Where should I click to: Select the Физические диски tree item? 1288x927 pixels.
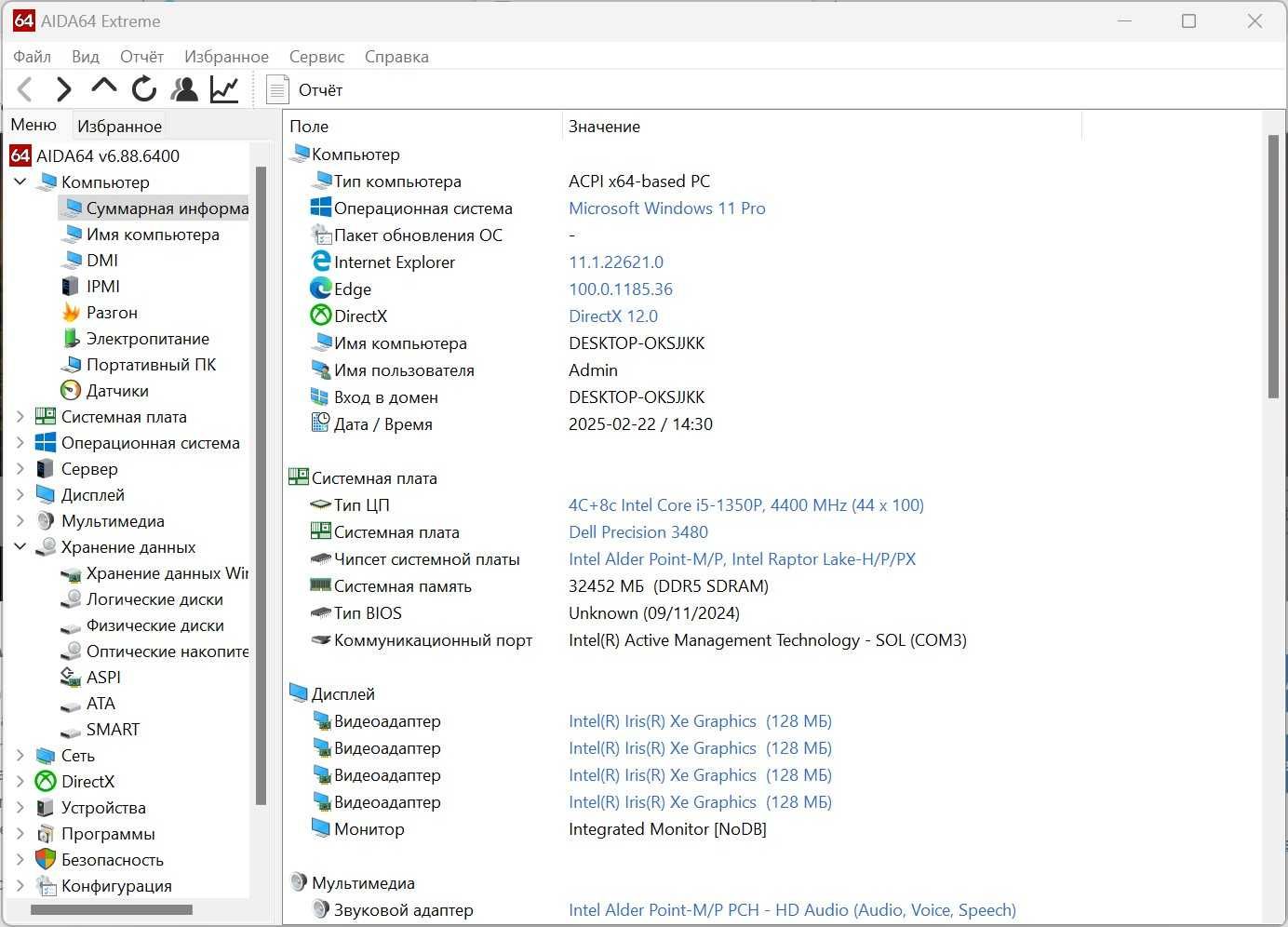pos(154,625)
